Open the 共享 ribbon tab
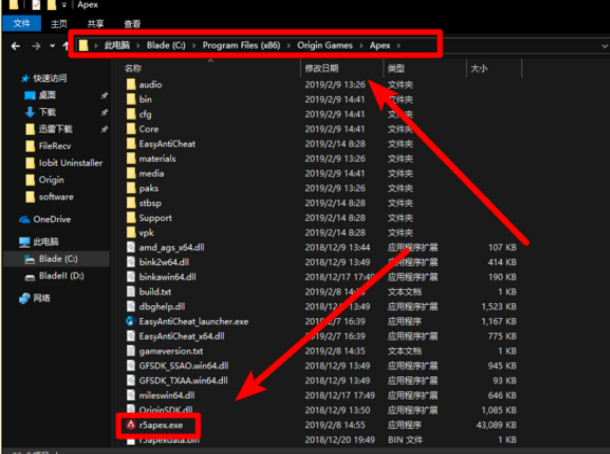The height and width of the screenshot is (454, 610). point(95,22)
